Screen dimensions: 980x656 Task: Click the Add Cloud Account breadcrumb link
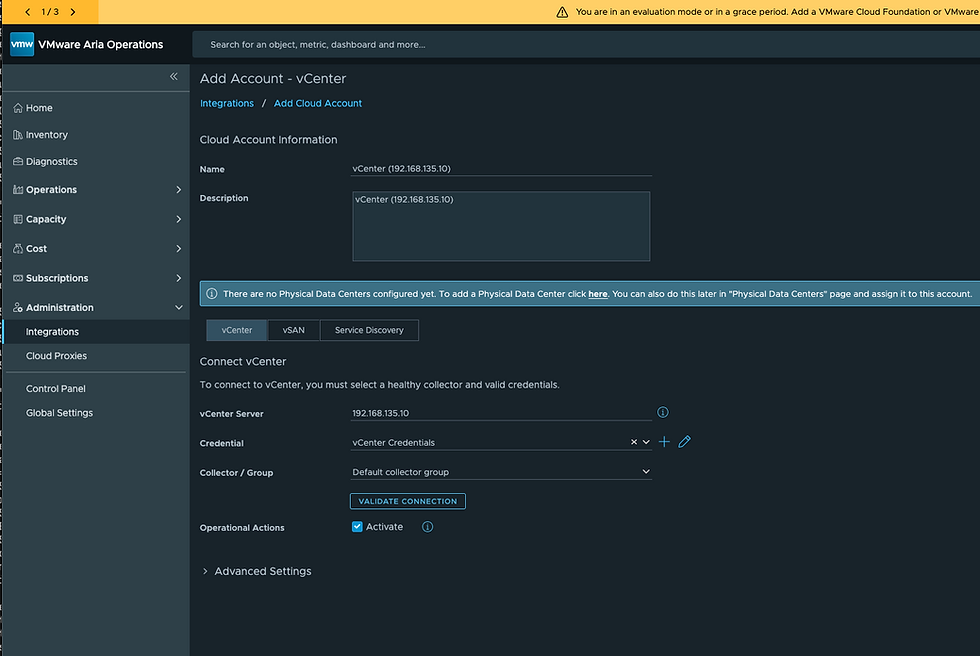tap(318, 103)
